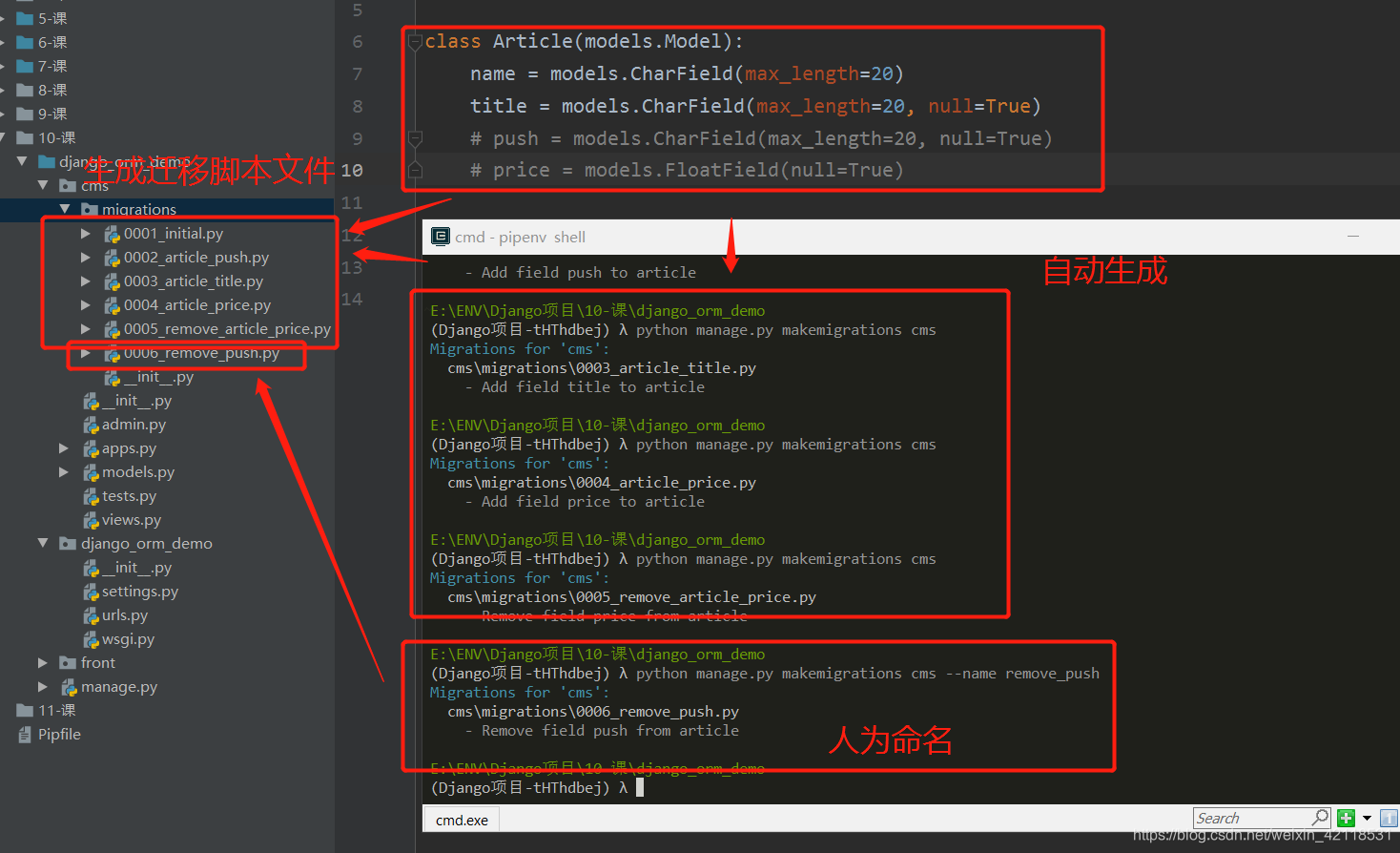Click terminal prompt line with cursor at bottom

[537, 788]
